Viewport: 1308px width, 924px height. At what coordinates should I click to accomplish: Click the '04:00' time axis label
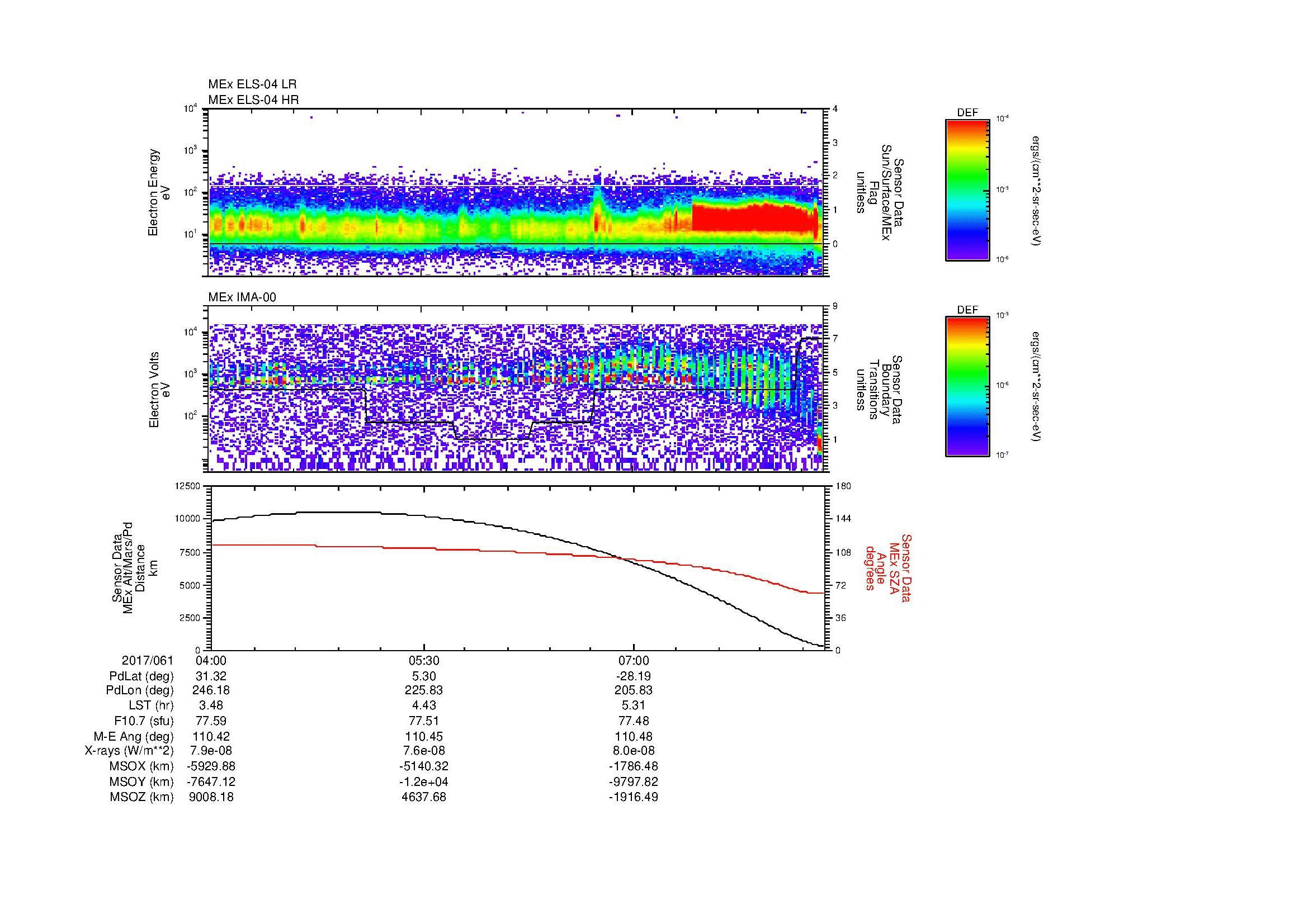(x=211, y=660)
